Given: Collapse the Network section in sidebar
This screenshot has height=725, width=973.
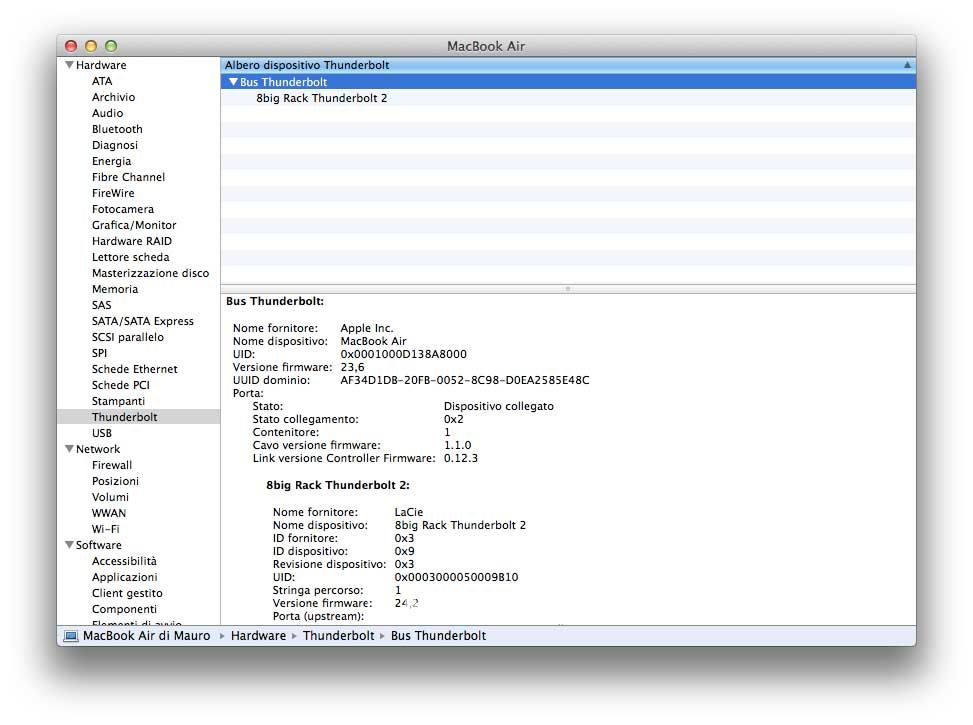Looking at the screenshot, I should 69,449.
